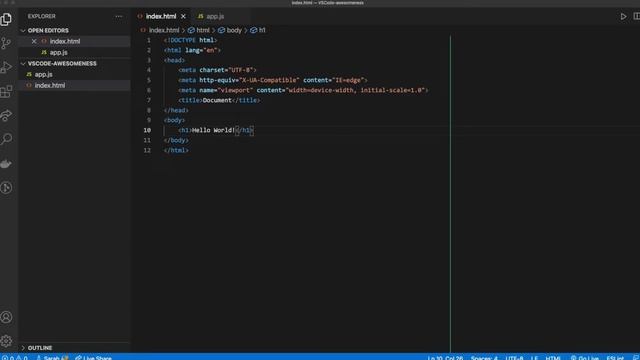
Task: Open the Explorer view in activity bar
Action: pos(6,19)
